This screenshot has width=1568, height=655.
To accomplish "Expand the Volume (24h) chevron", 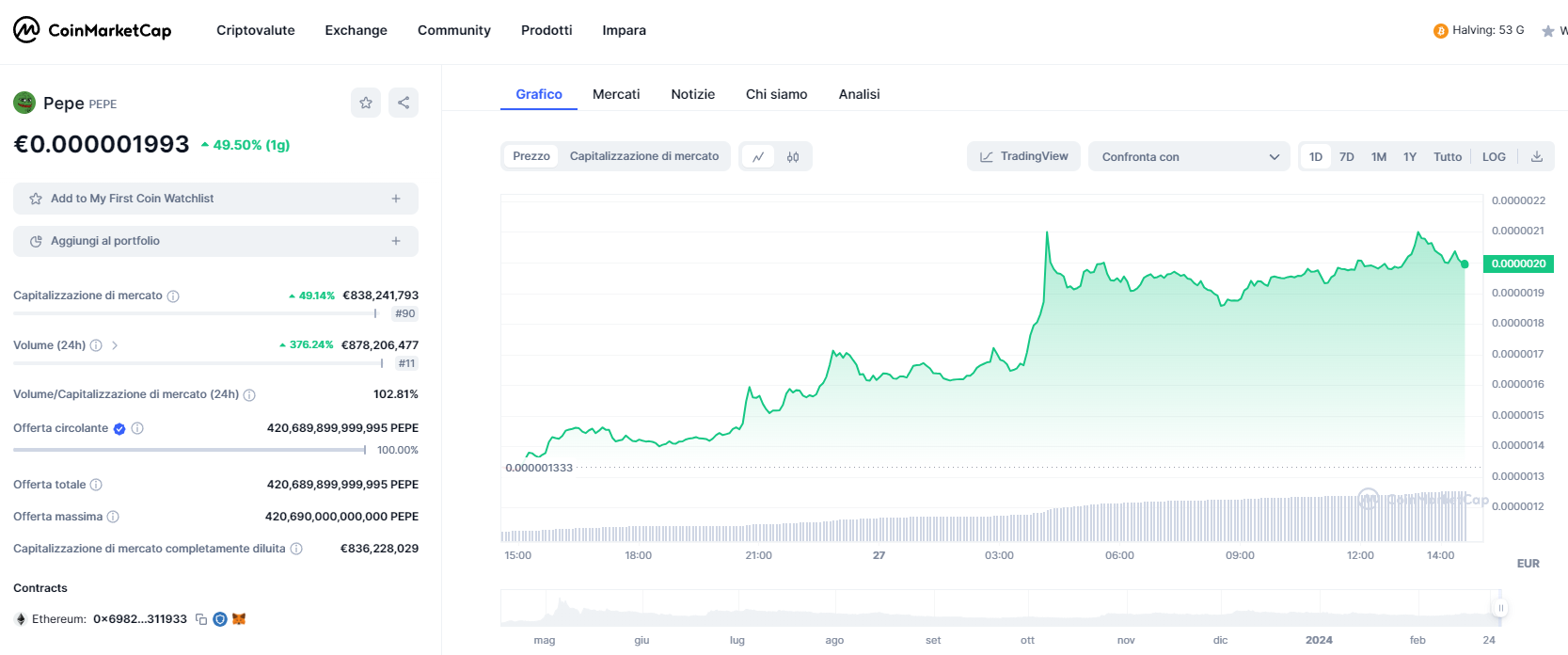I will point(115,345).
